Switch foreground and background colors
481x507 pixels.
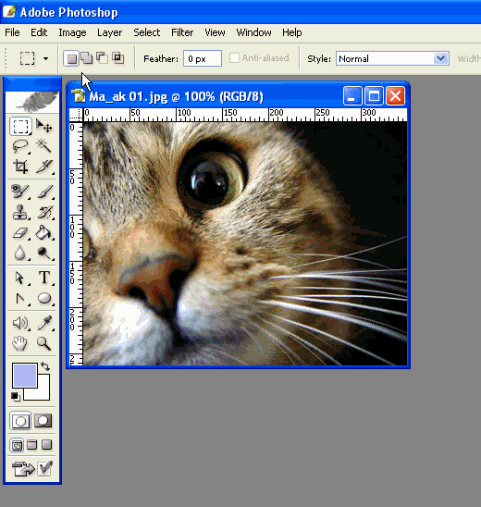point(45,367)
